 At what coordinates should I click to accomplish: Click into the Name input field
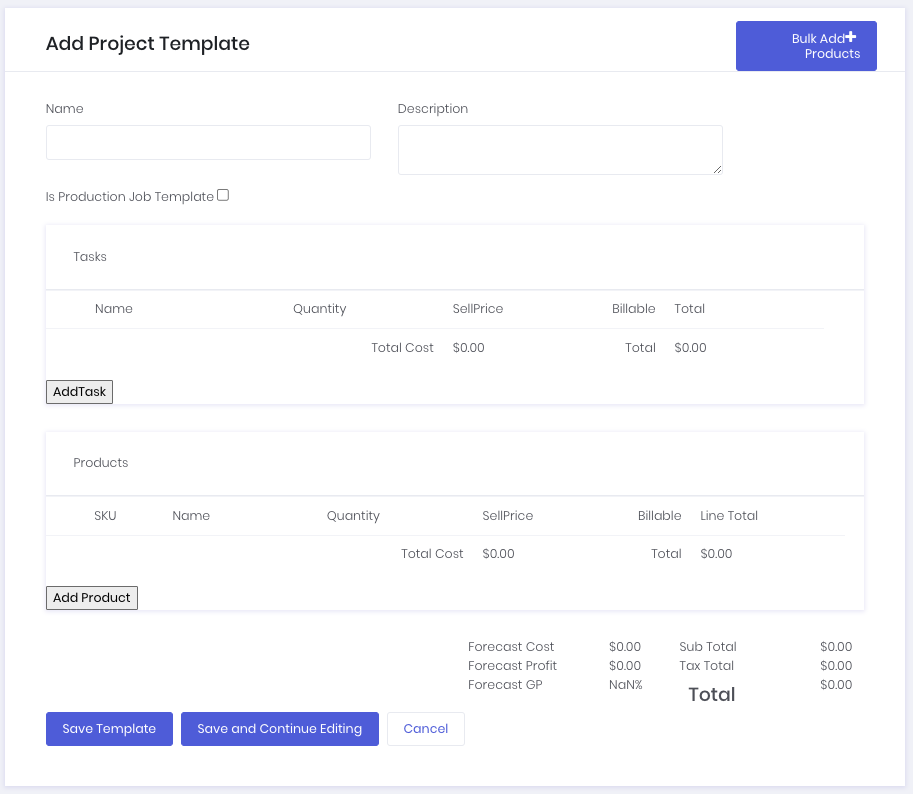(207, 142)
